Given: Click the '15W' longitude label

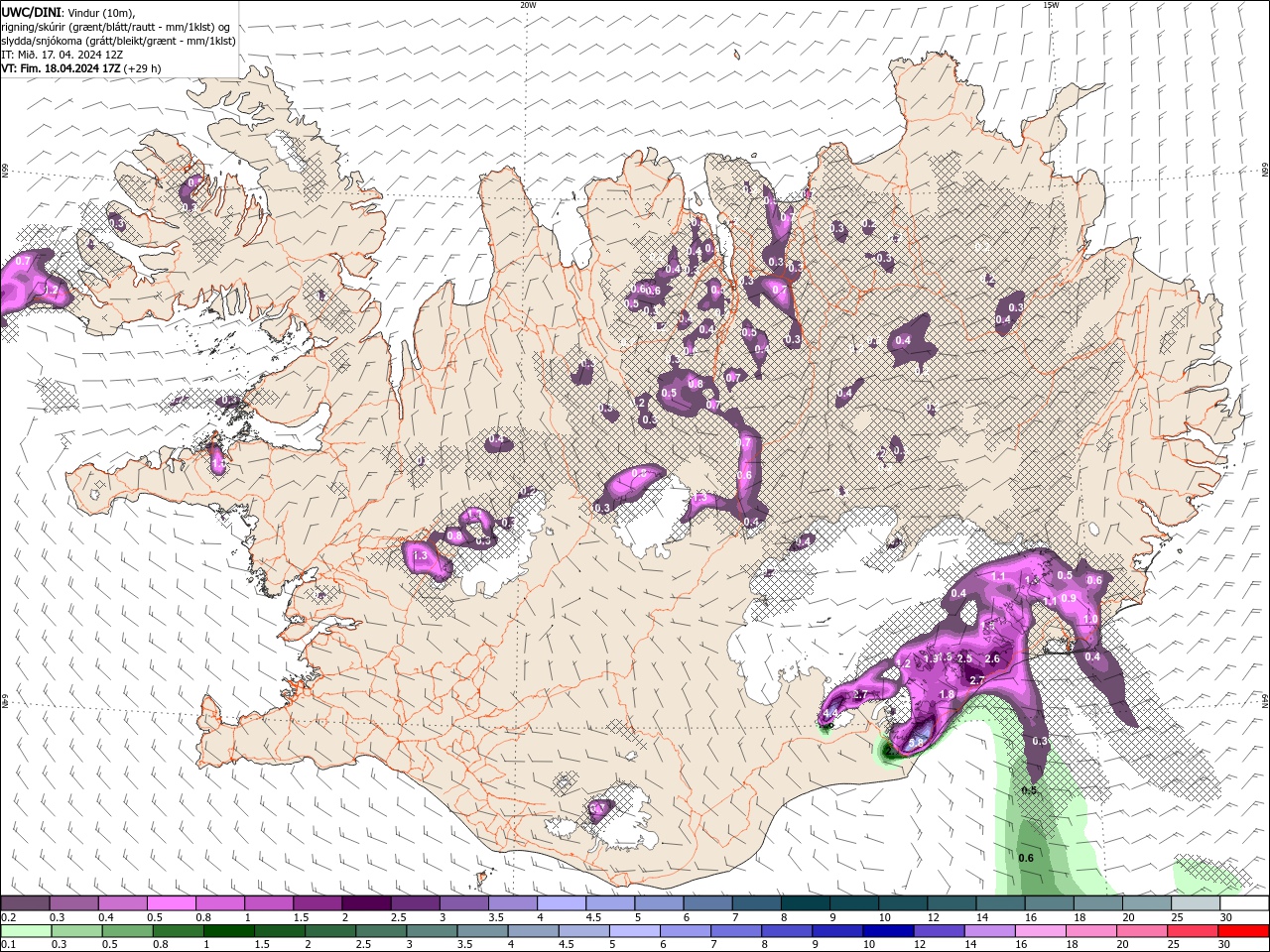Looking at the screenshot, I should 1051,5.
